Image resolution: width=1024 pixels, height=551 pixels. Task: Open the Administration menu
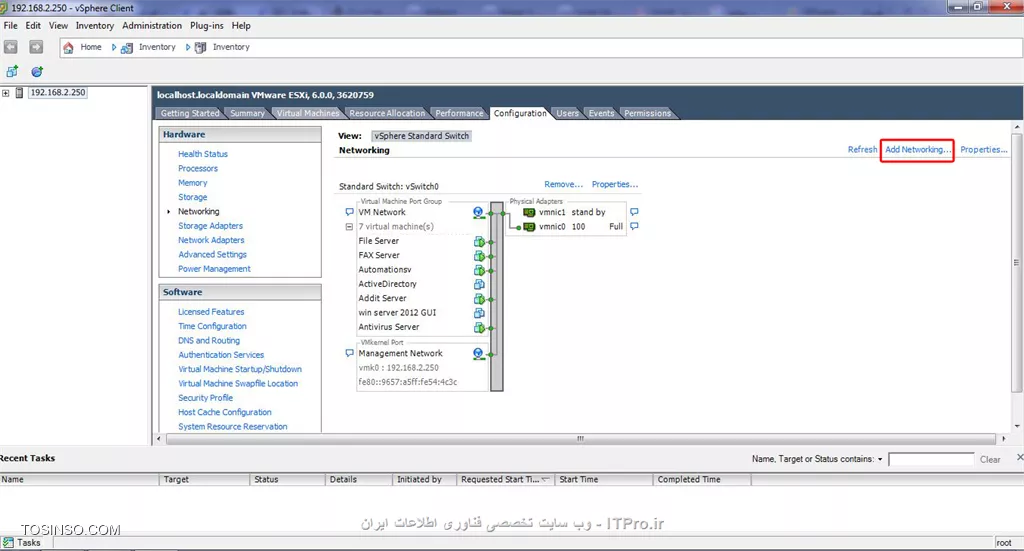(x=152, y=25)
